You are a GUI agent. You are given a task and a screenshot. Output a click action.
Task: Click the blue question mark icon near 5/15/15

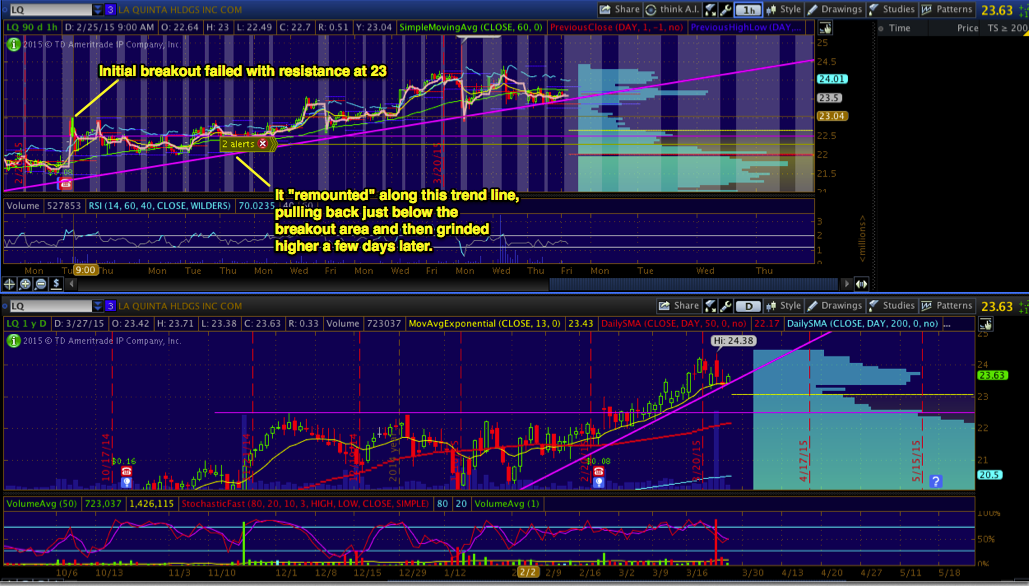click(936, 482)
